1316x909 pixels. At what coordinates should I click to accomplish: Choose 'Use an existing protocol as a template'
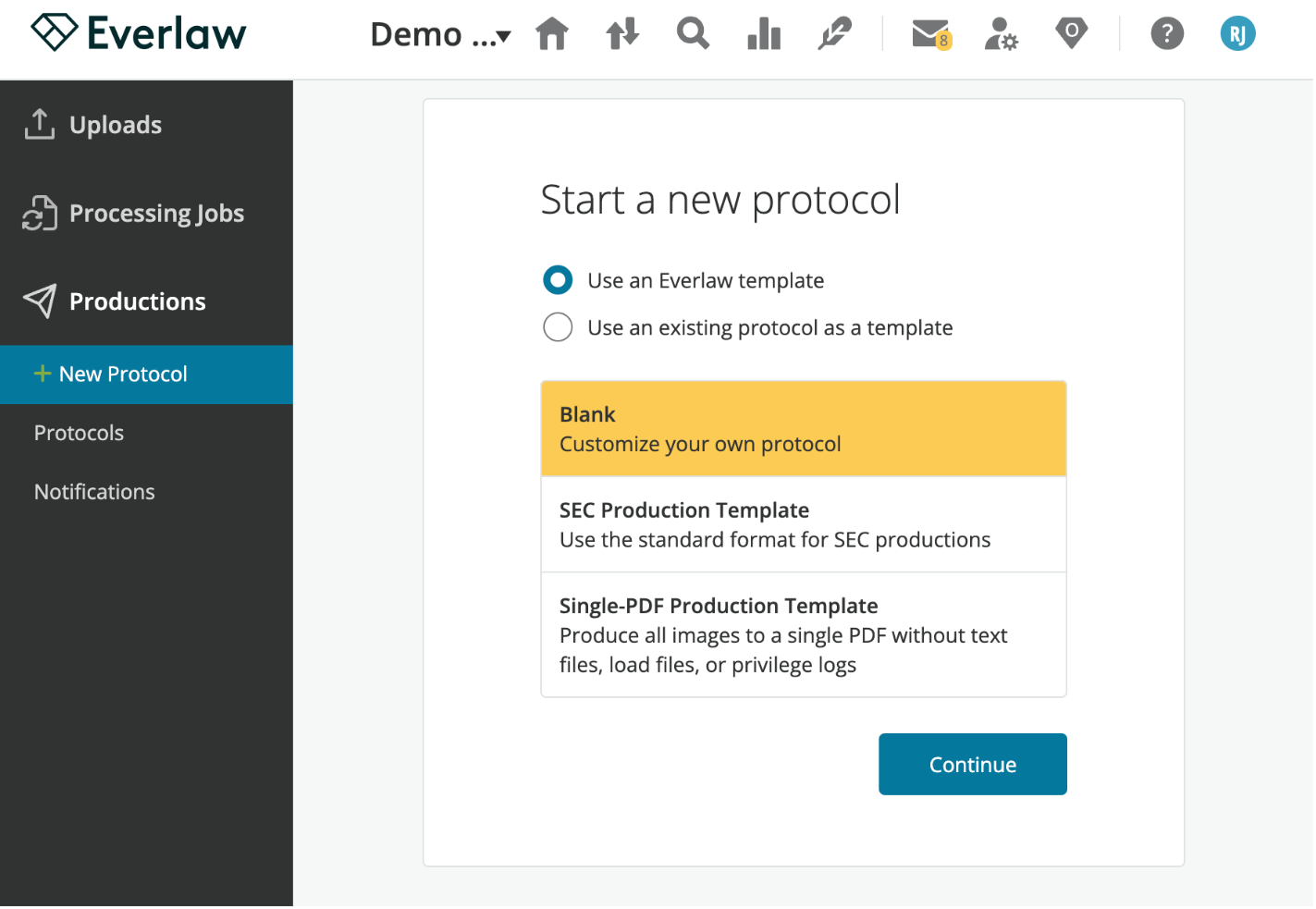(558, 326)
